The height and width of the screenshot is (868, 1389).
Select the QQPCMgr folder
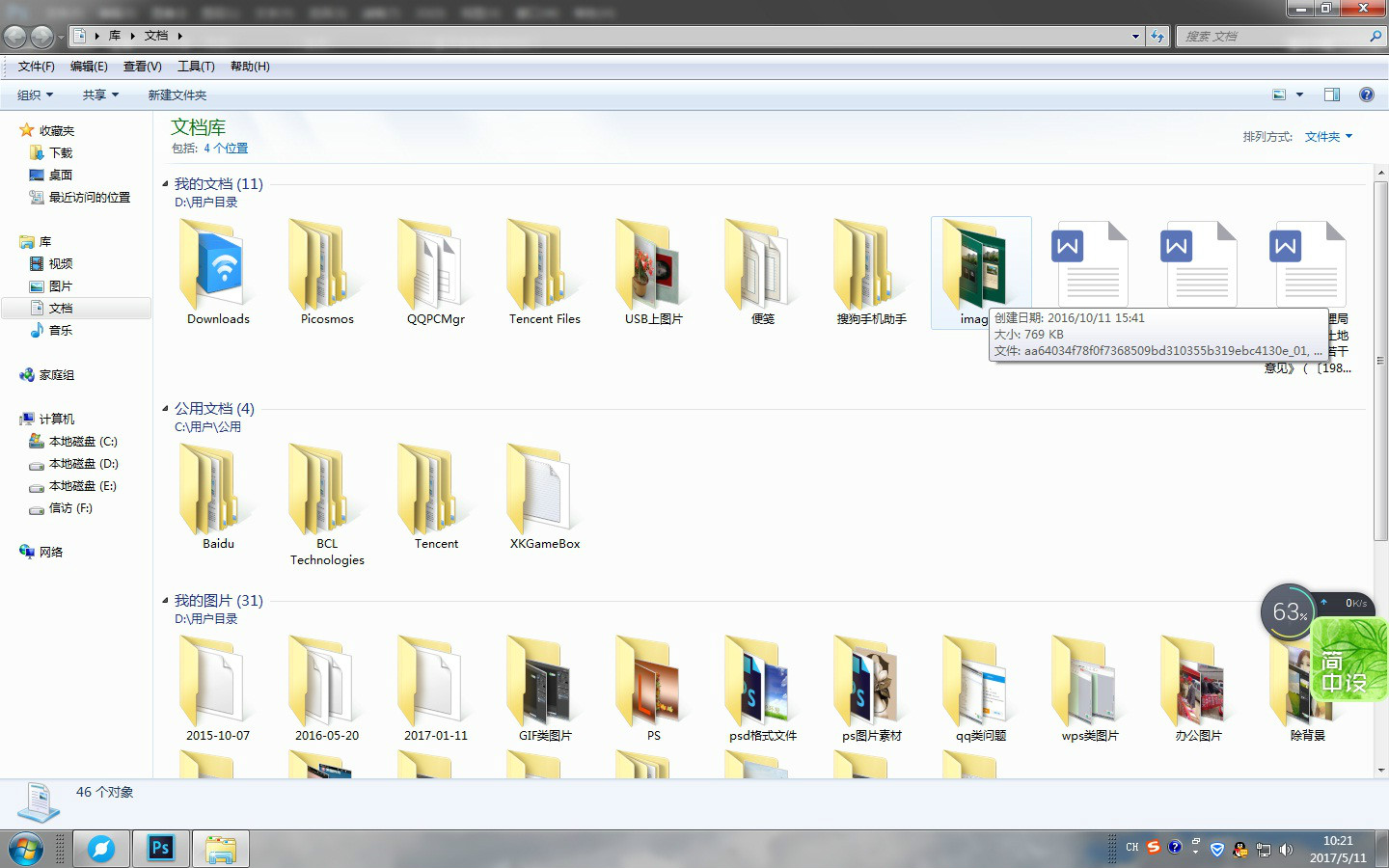pos(436,266)
